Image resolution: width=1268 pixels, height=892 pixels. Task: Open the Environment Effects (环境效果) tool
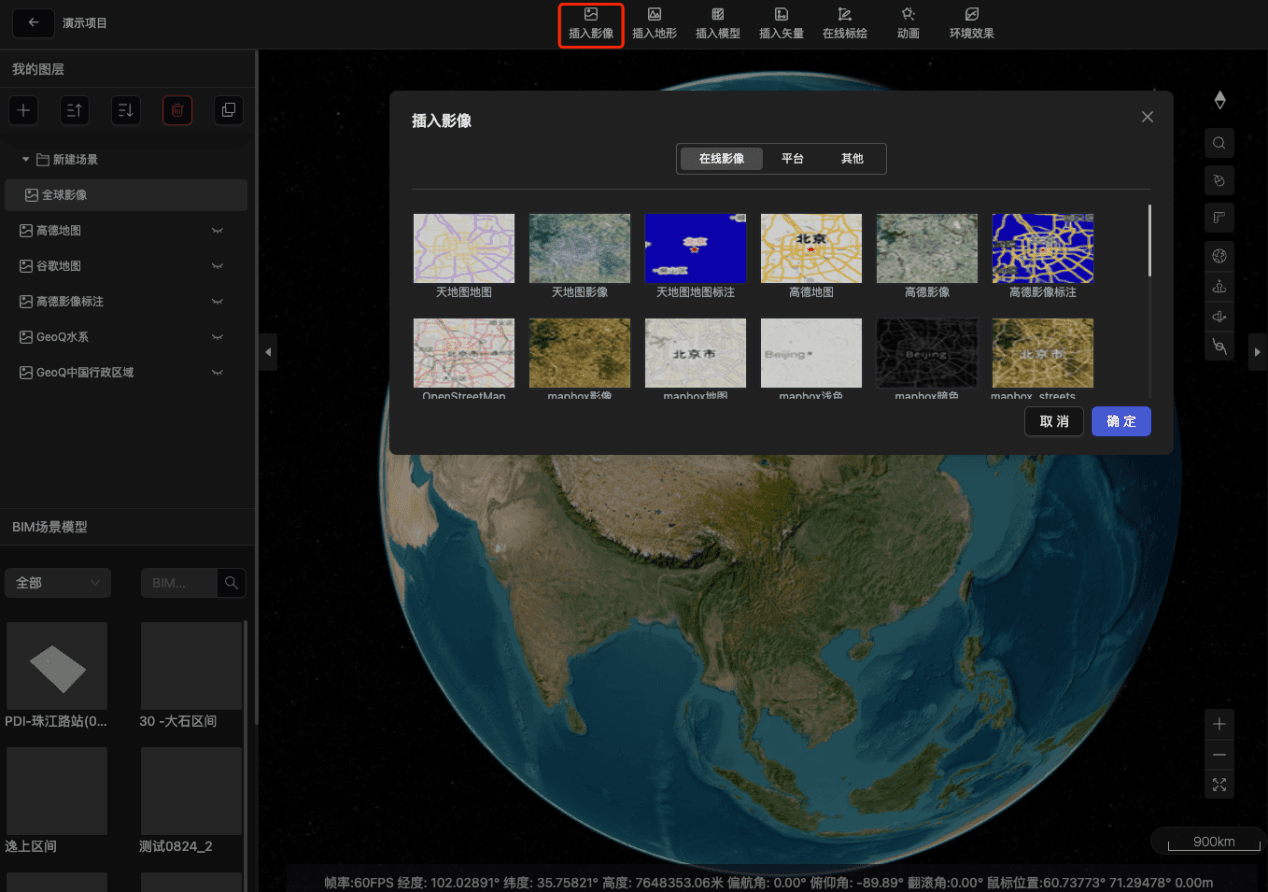[x=971, y=23]
